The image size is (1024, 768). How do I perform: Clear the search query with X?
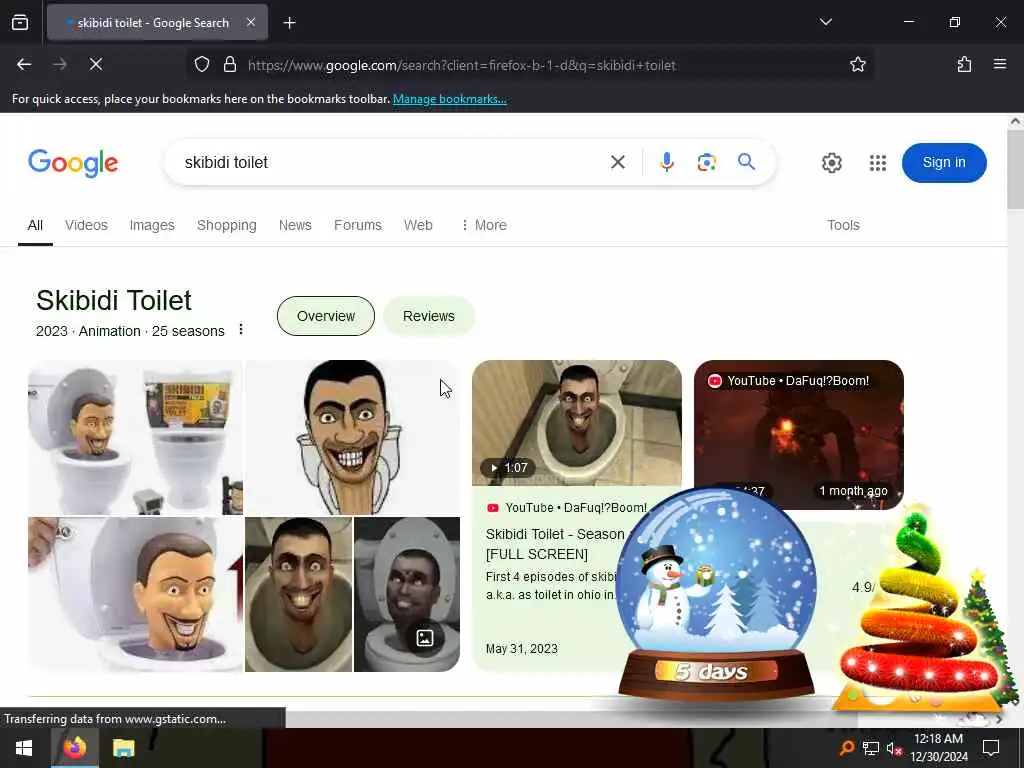coord(618,162)
